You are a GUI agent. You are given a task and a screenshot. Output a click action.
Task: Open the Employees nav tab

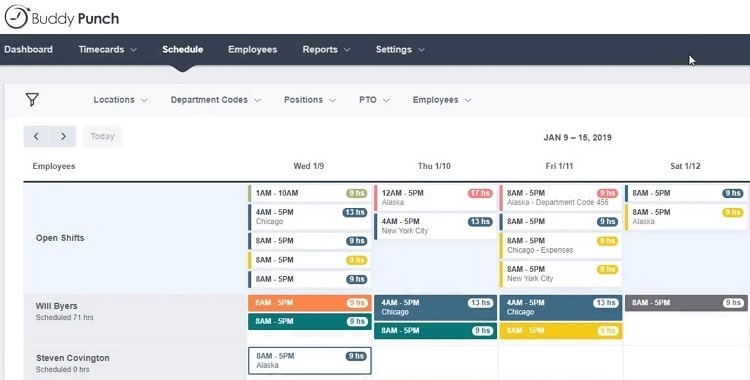tap(253, 49)
